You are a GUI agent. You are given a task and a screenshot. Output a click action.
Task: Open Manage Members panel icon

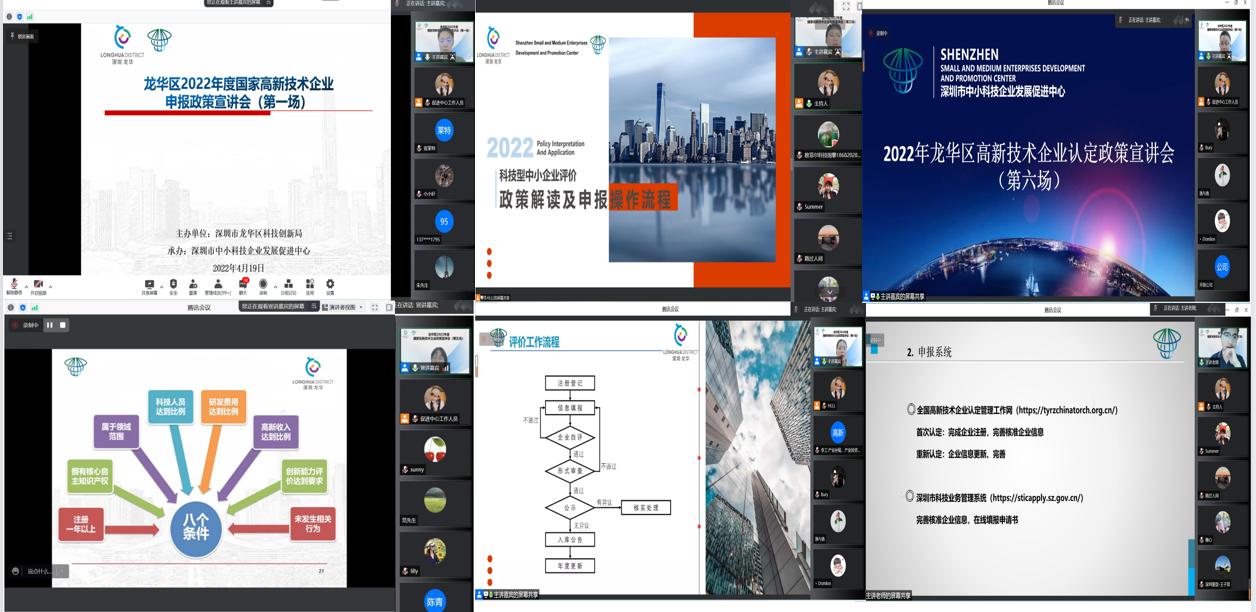[x=217, y=284]
